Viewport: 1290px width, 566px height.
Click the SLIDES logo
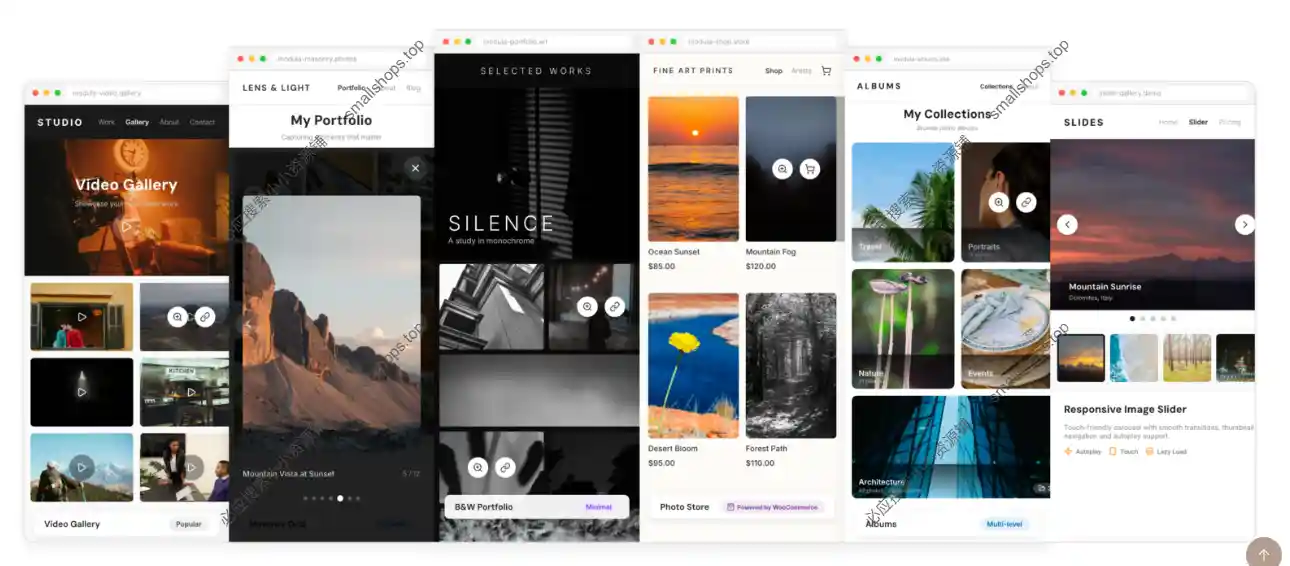[x=1084, y=122]
